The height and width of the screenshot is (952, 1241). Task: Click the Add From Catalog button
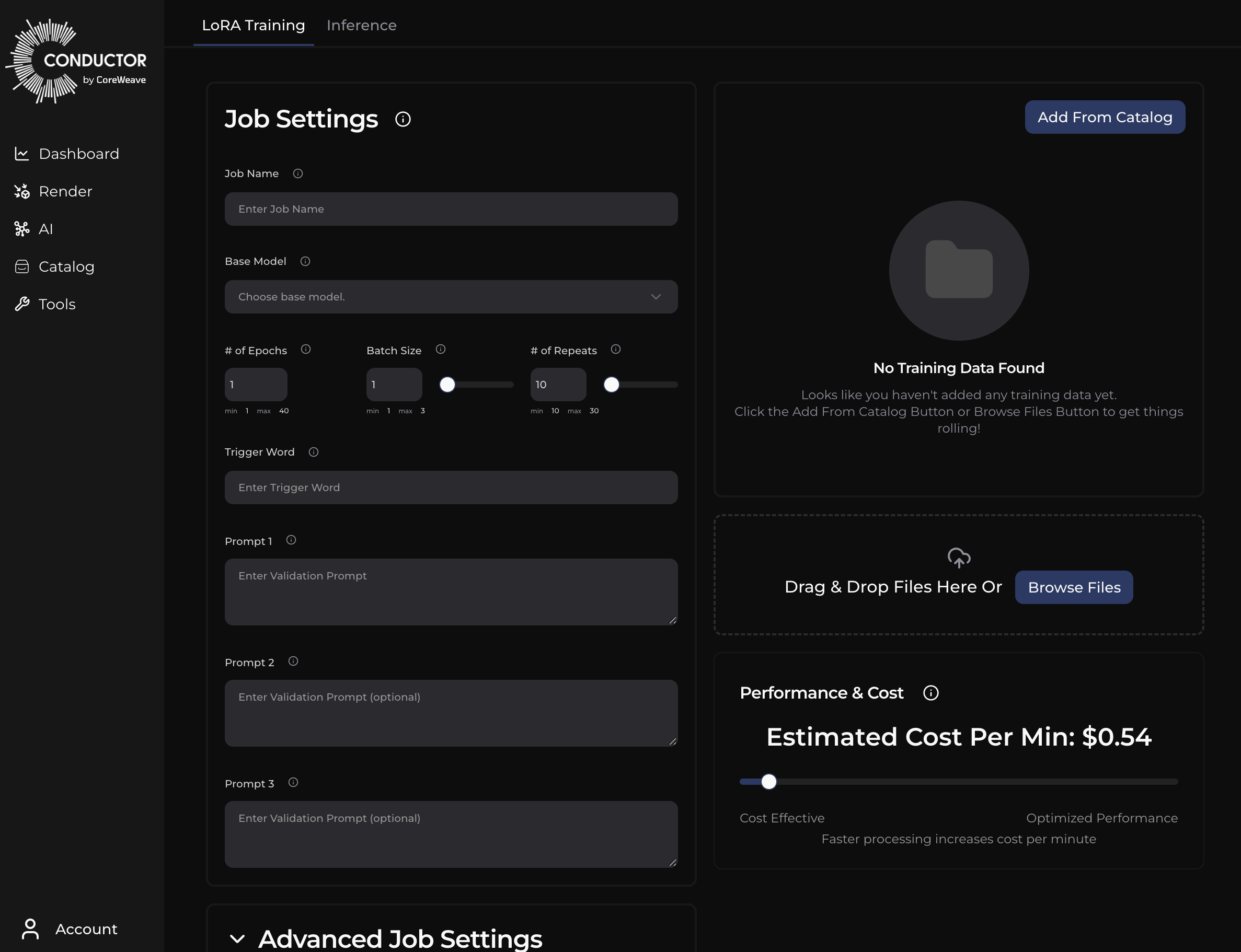(1105, 117)
